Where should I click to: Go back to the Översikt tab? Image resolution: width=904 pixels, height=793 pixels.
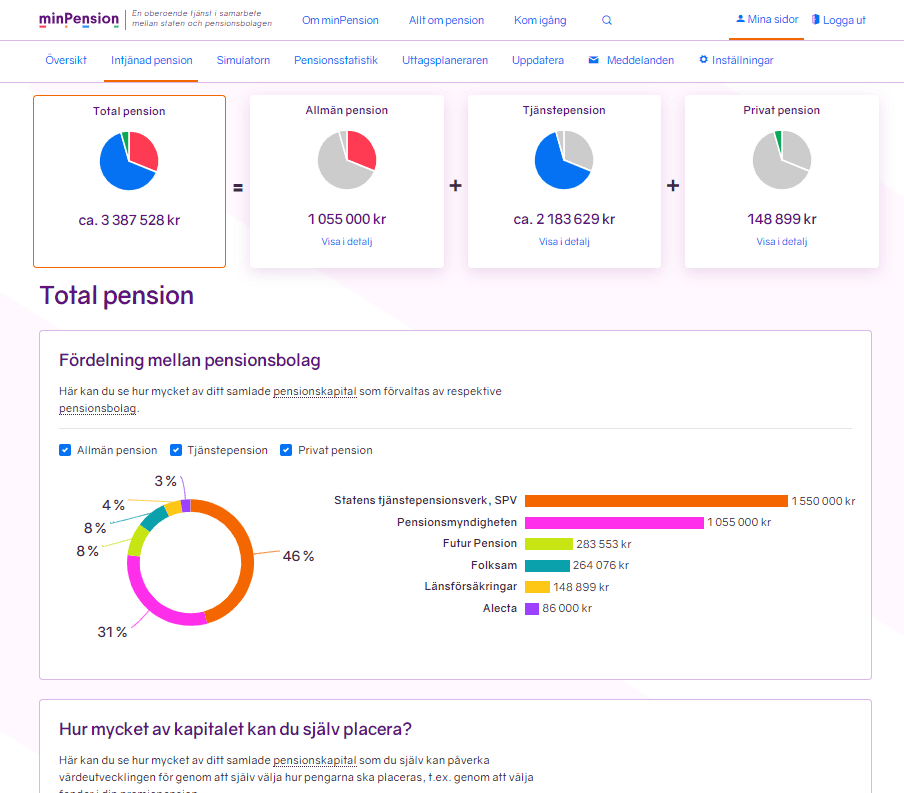click(x=66, y=60)
